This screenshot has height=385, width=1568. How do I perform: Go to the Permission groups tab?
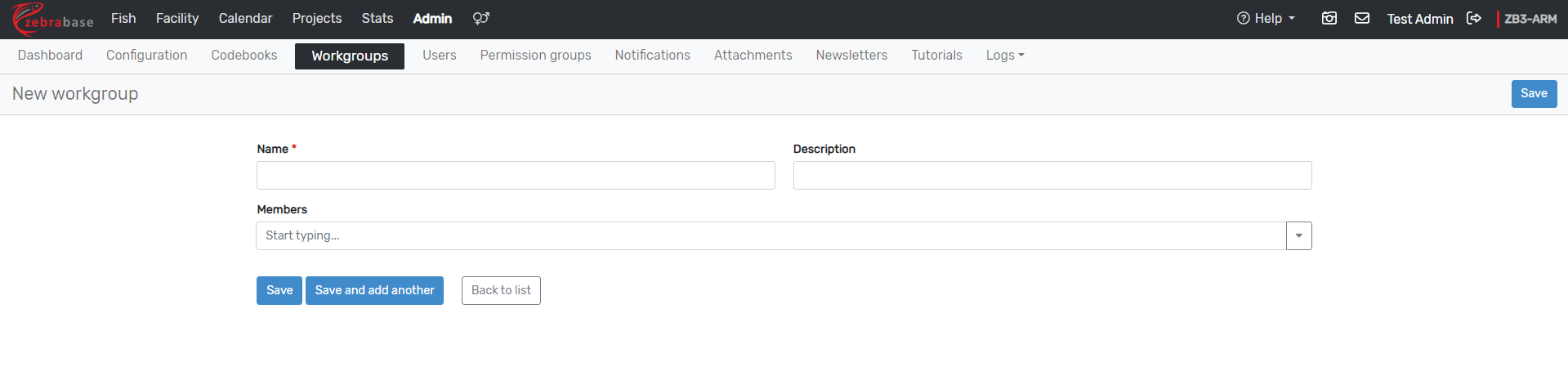535,55
